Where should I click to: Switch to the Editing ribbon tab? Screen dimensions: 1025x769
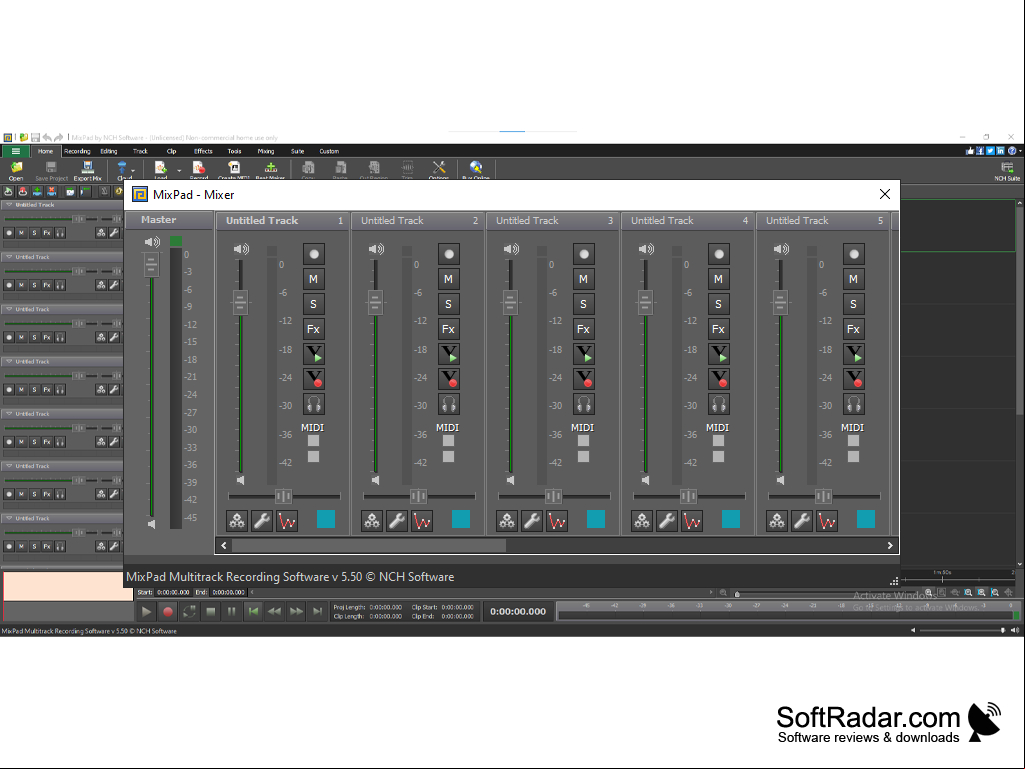pos(109,151)
